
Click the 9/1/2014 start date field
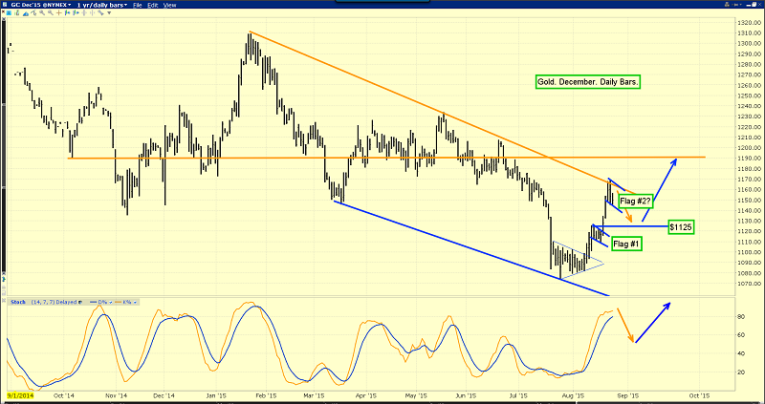(x=20, y=396)
